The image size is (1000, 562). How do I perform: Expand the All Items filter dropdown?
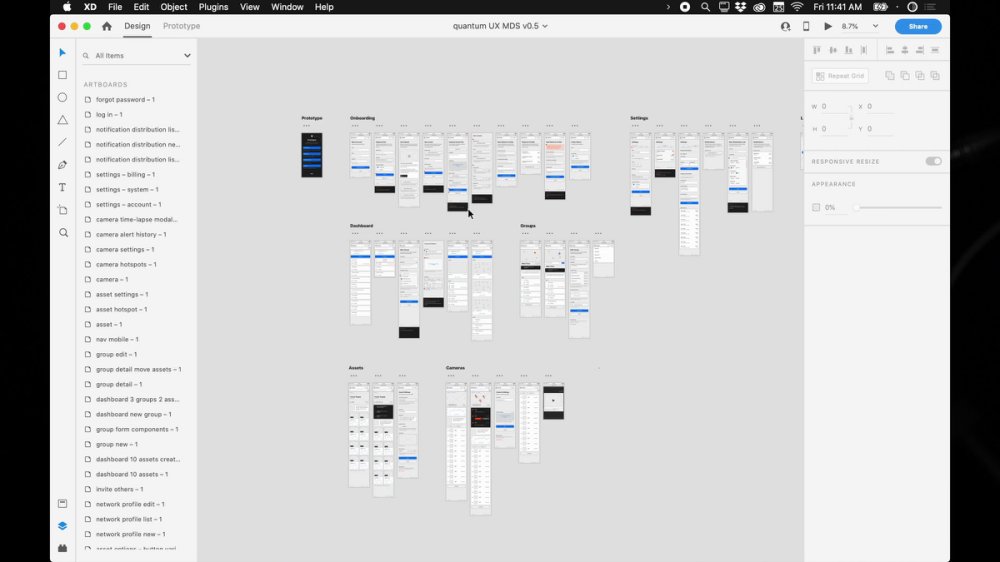187,55
